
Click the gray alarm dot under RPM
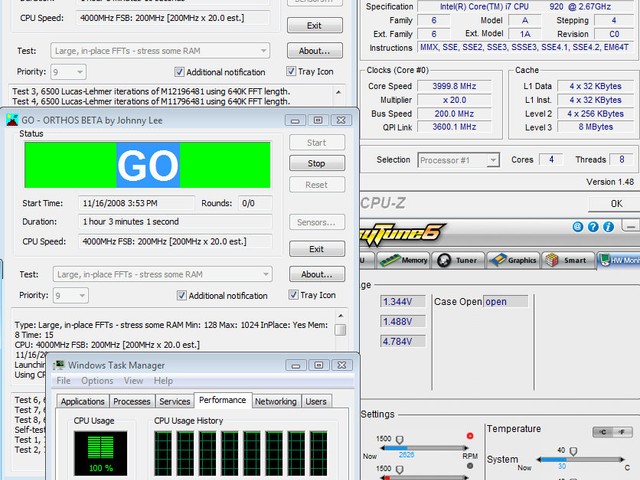point(470,466)
